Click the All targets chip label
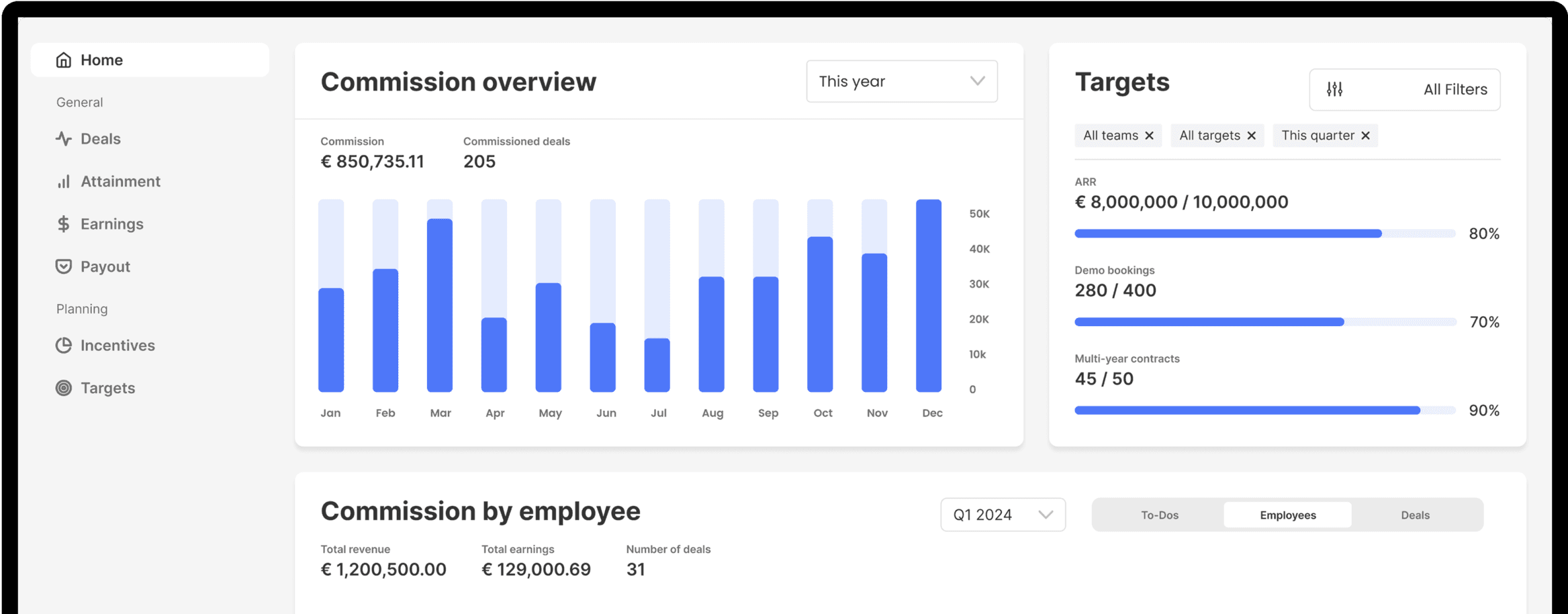 (x=1209, y=136)
